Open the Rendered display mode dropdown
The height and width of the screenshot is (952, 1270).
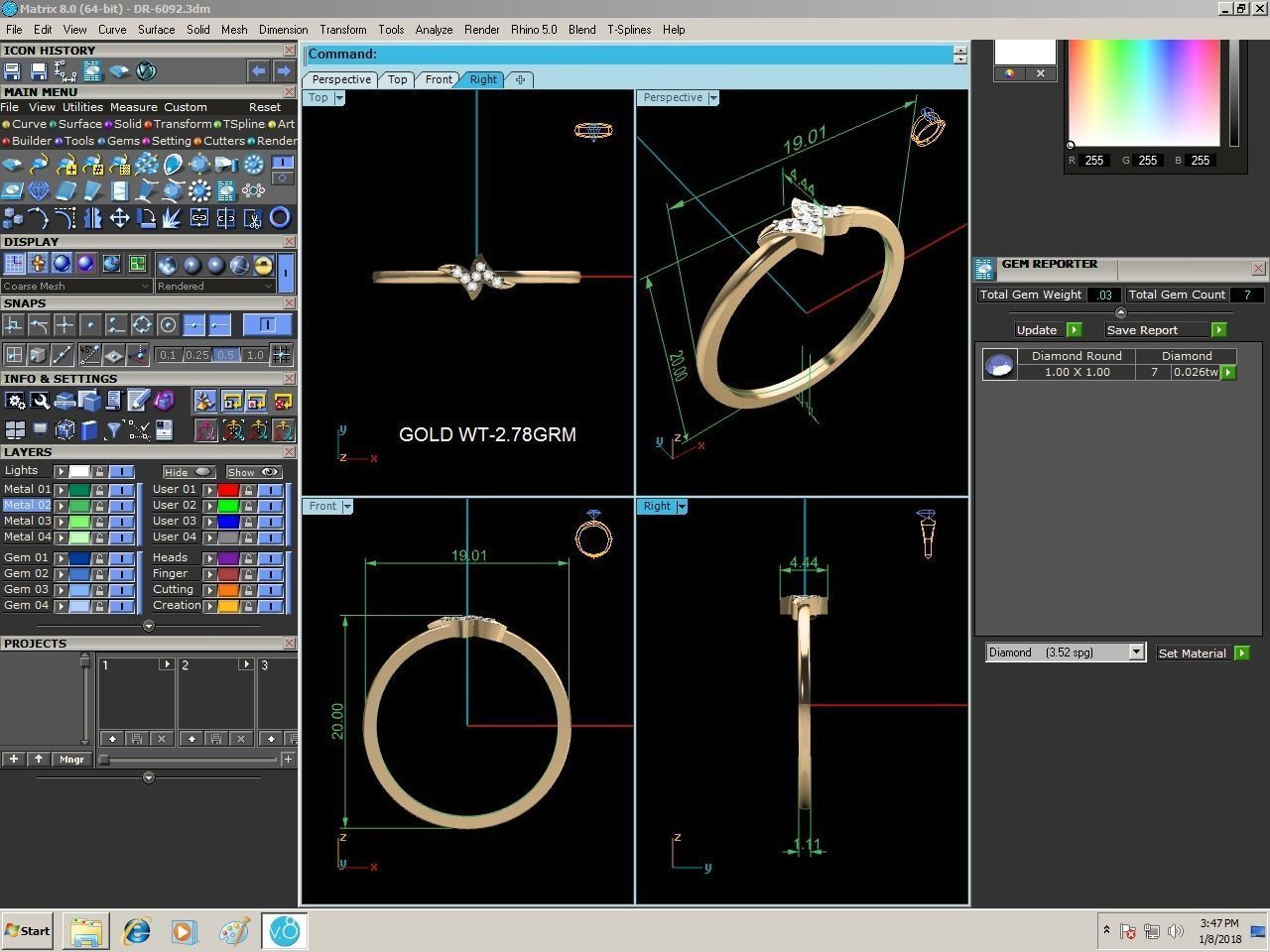pos(215,286)
